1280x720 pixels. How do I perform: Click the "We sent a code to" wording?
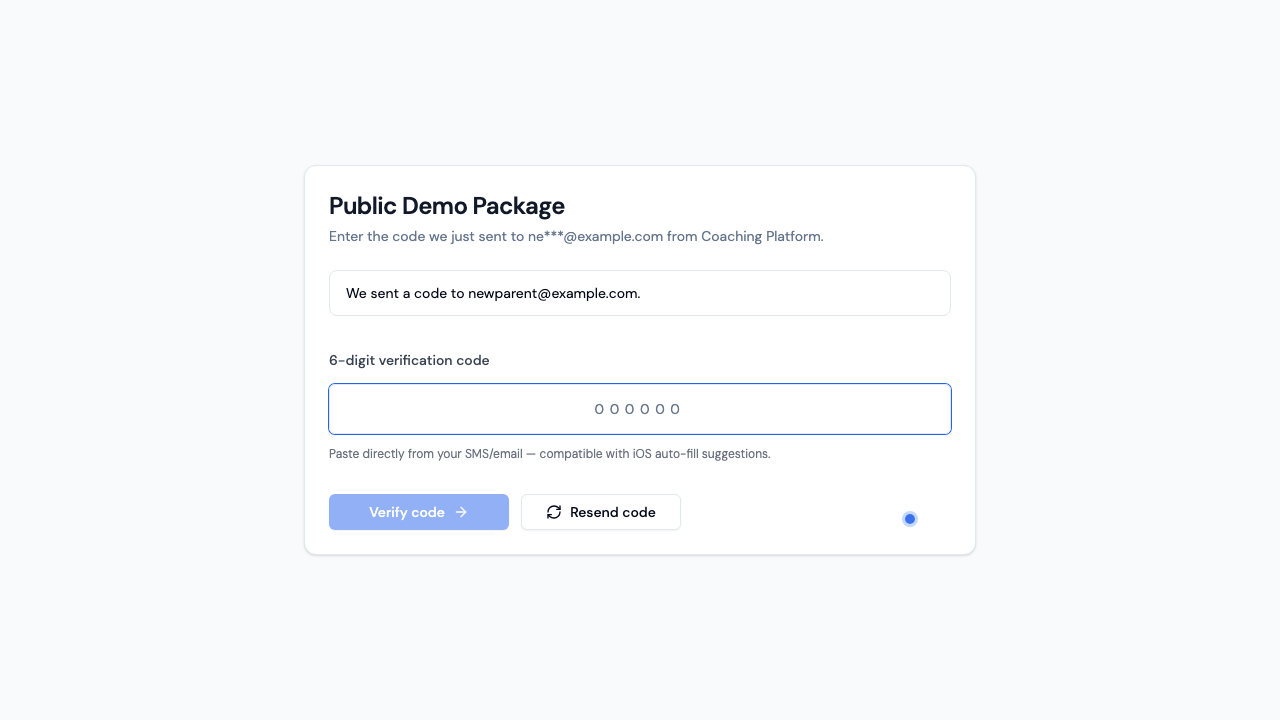point(405,293)
